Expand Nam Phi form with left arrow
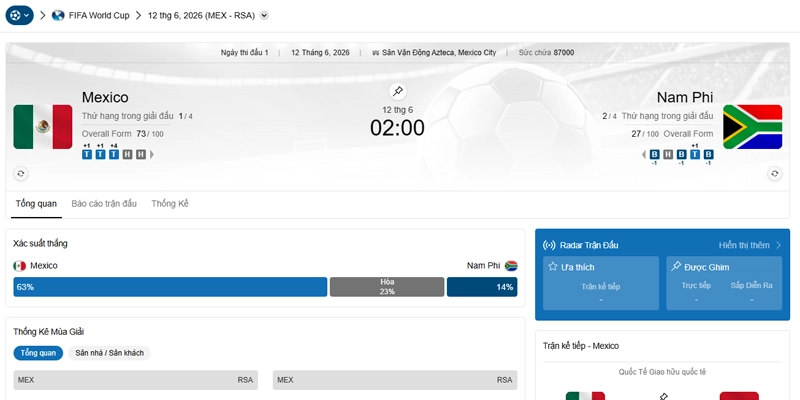 coord(644,154)
